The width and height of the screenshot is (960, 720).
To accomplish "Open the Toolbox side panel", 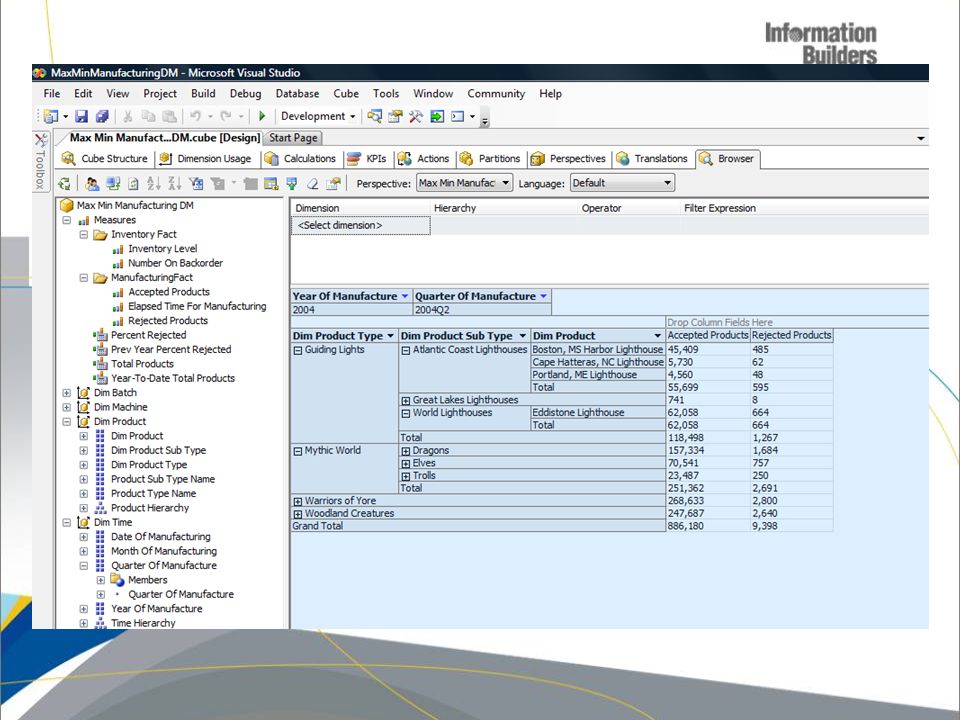I will coord(40,162).
